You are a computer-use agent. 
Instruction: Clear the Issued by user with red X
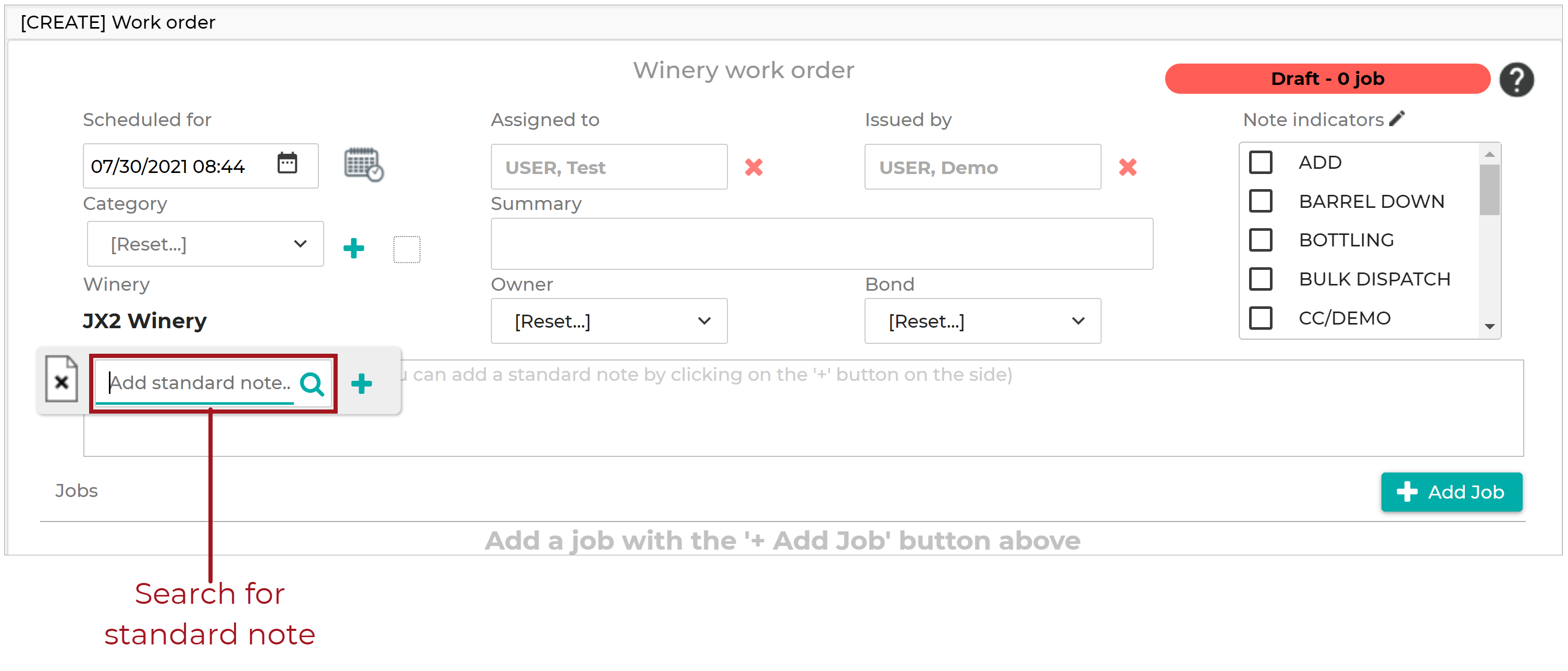pos(1127,167)
